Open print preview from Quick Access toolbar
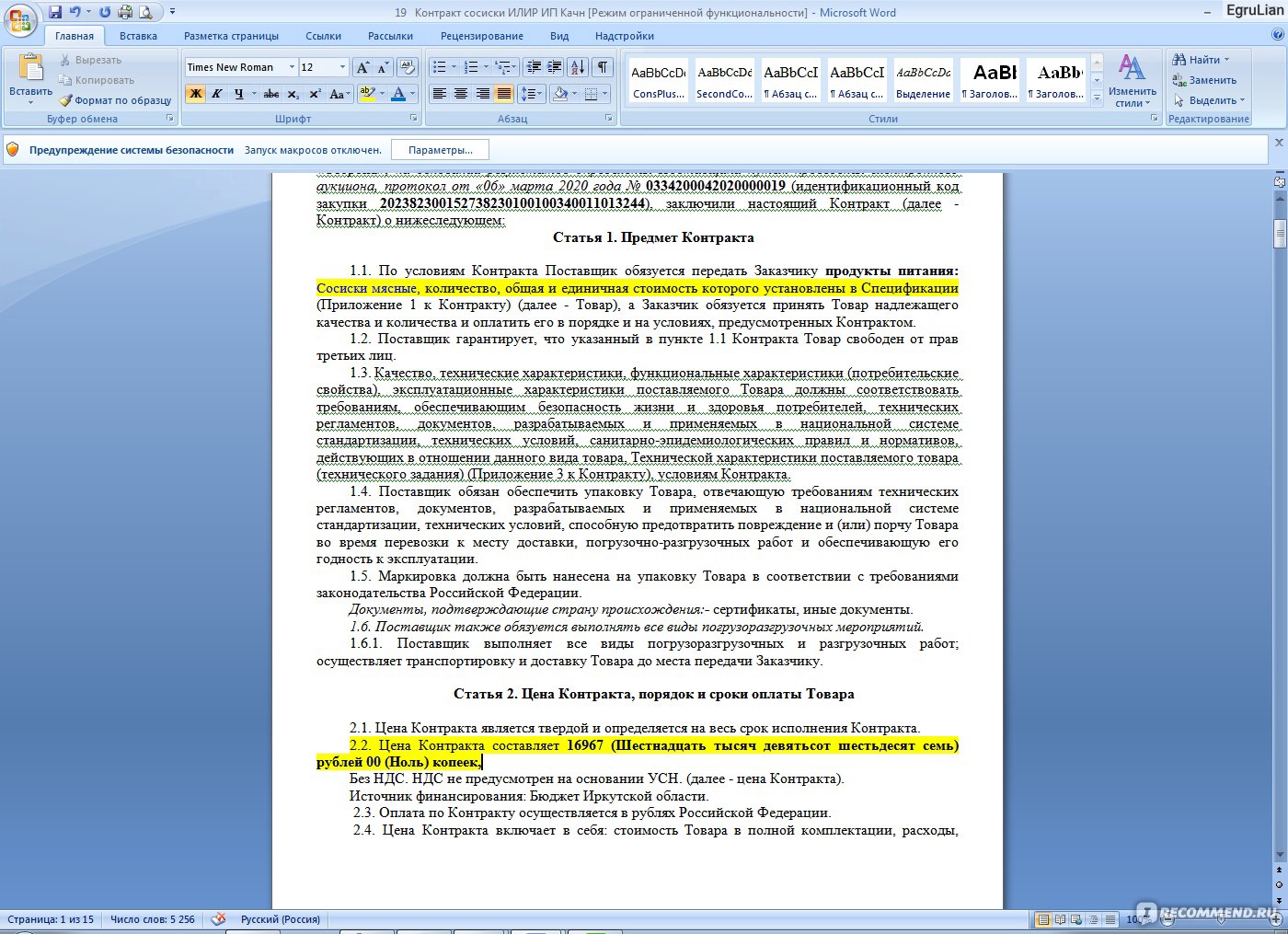This screenshot has height=934, width=1288. (145, 12)
